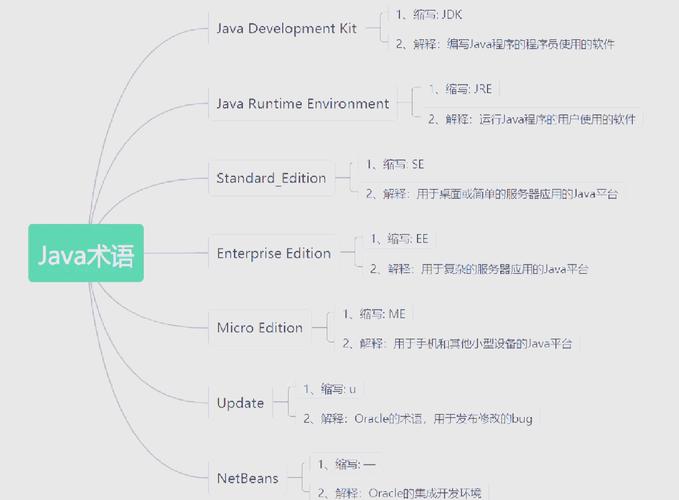The width and height of the screenshot is (679, 500).
Task: Select the NetBeans node
Action: 248,478
